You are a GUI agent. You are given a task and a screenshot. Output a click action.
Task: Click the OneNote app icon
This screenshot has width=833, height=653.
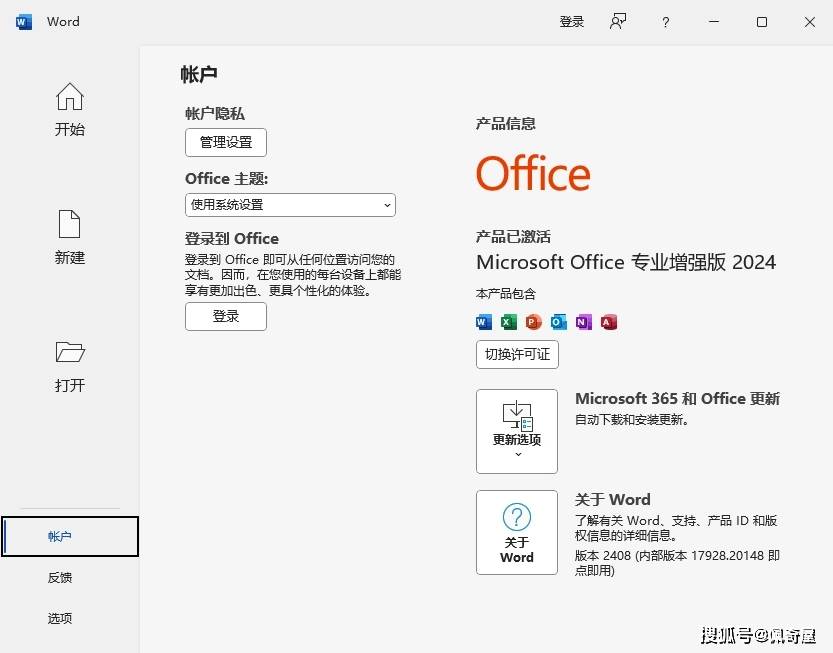[583, 322]
